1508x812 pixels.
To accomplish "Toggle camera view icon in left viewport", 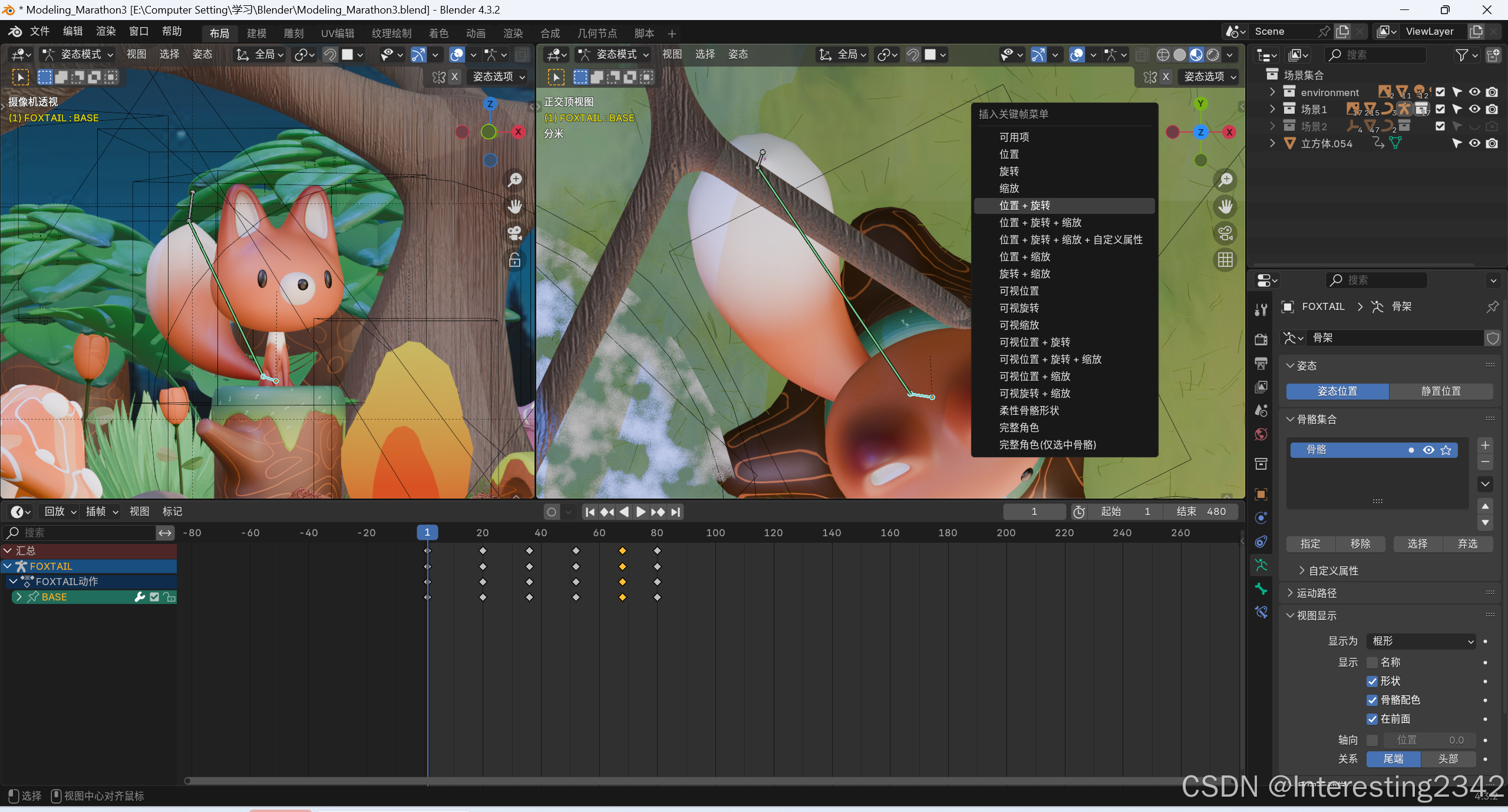I will click(515, 233).
